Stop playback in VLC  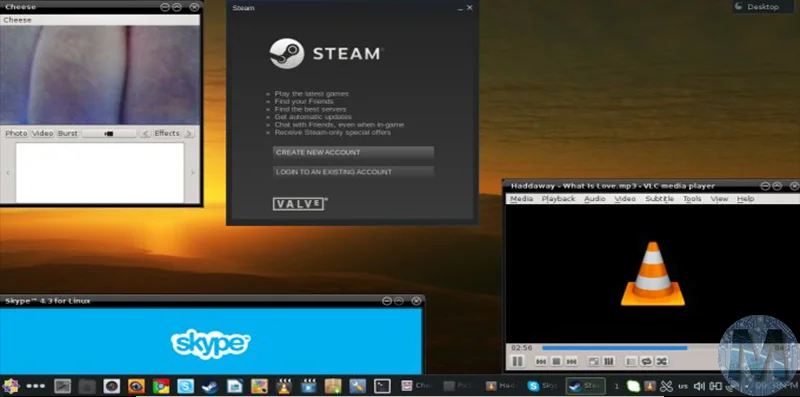[x=557, y=361]
